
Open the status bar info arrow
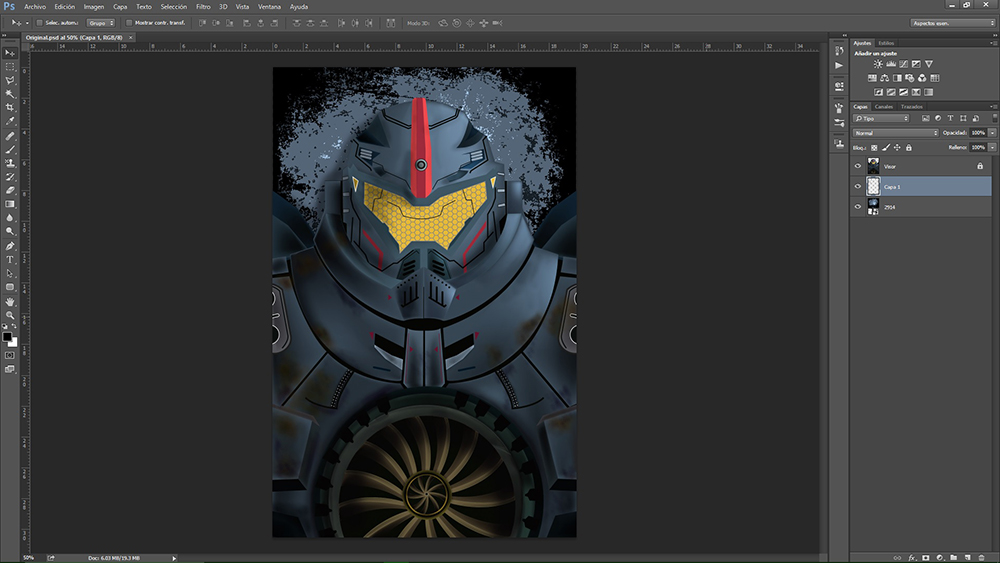(x=174, y=558)
